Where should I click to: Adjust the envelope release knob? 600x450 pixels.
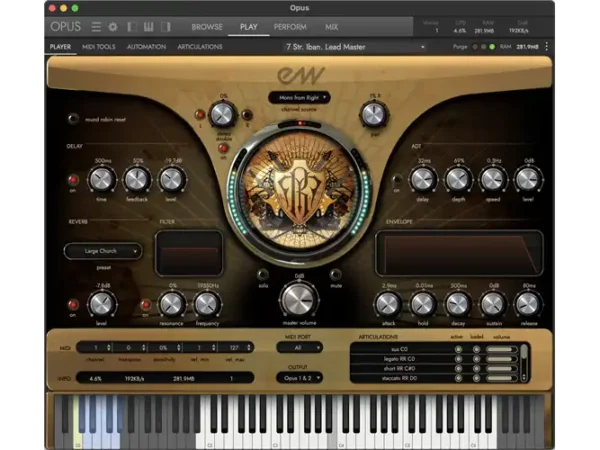(528, 304)
